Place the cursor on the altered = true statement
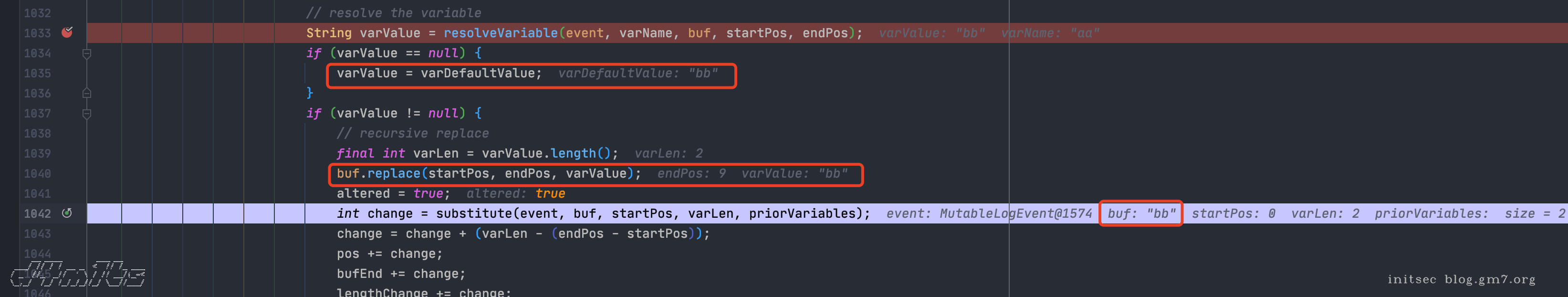 click(x=393, y=193)
